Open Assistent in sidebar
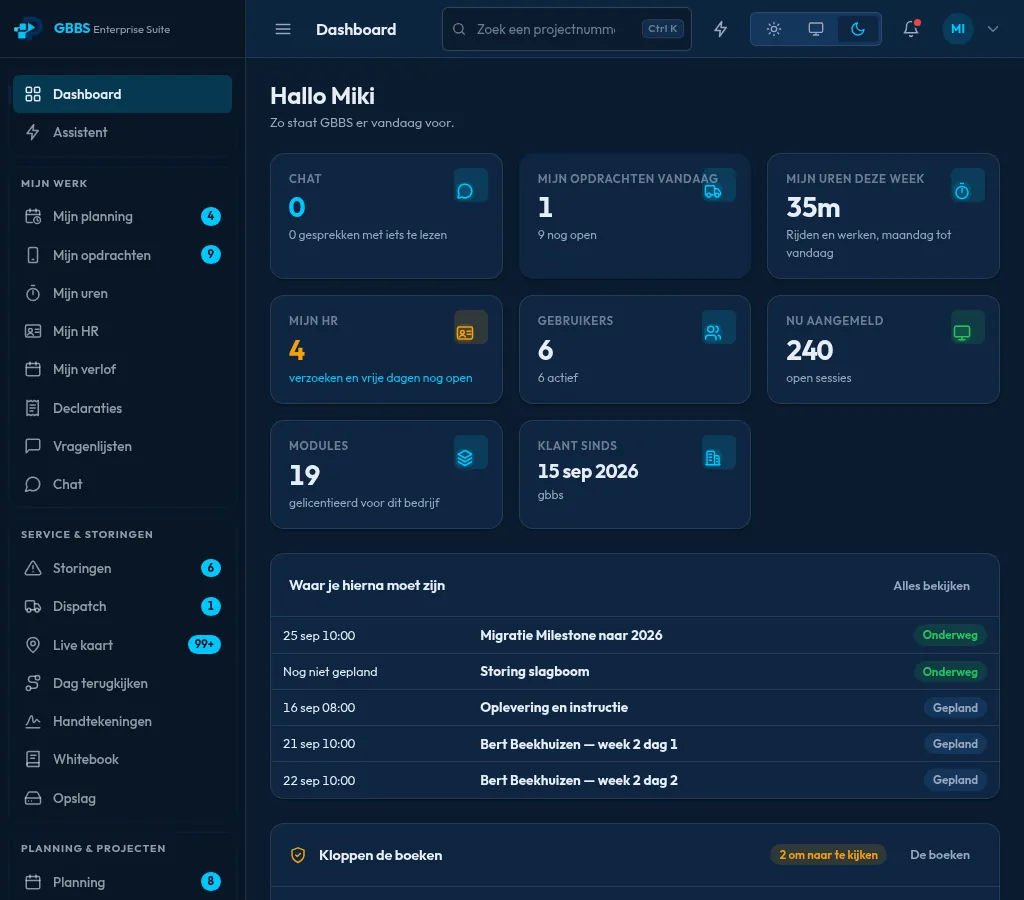 (x=122, y=133)
